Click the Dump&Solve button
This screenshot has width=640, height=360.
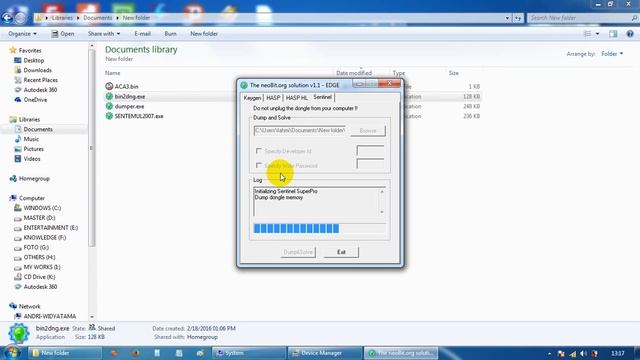[298, 252]
